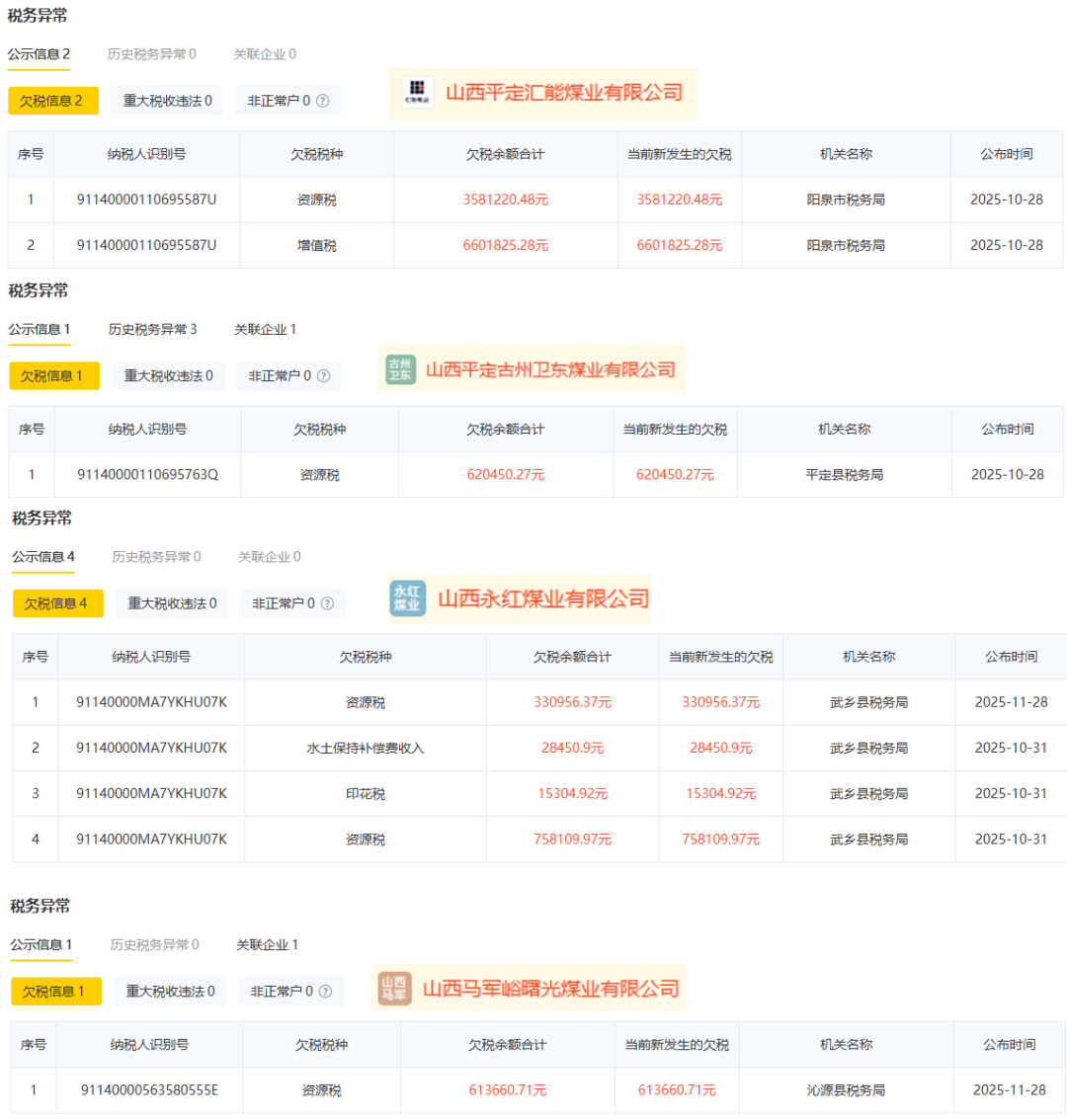Click the yellow 欠税信息 2 badge at top
The height and width of the screenshot is (1120, 1067).
(55, 101)
